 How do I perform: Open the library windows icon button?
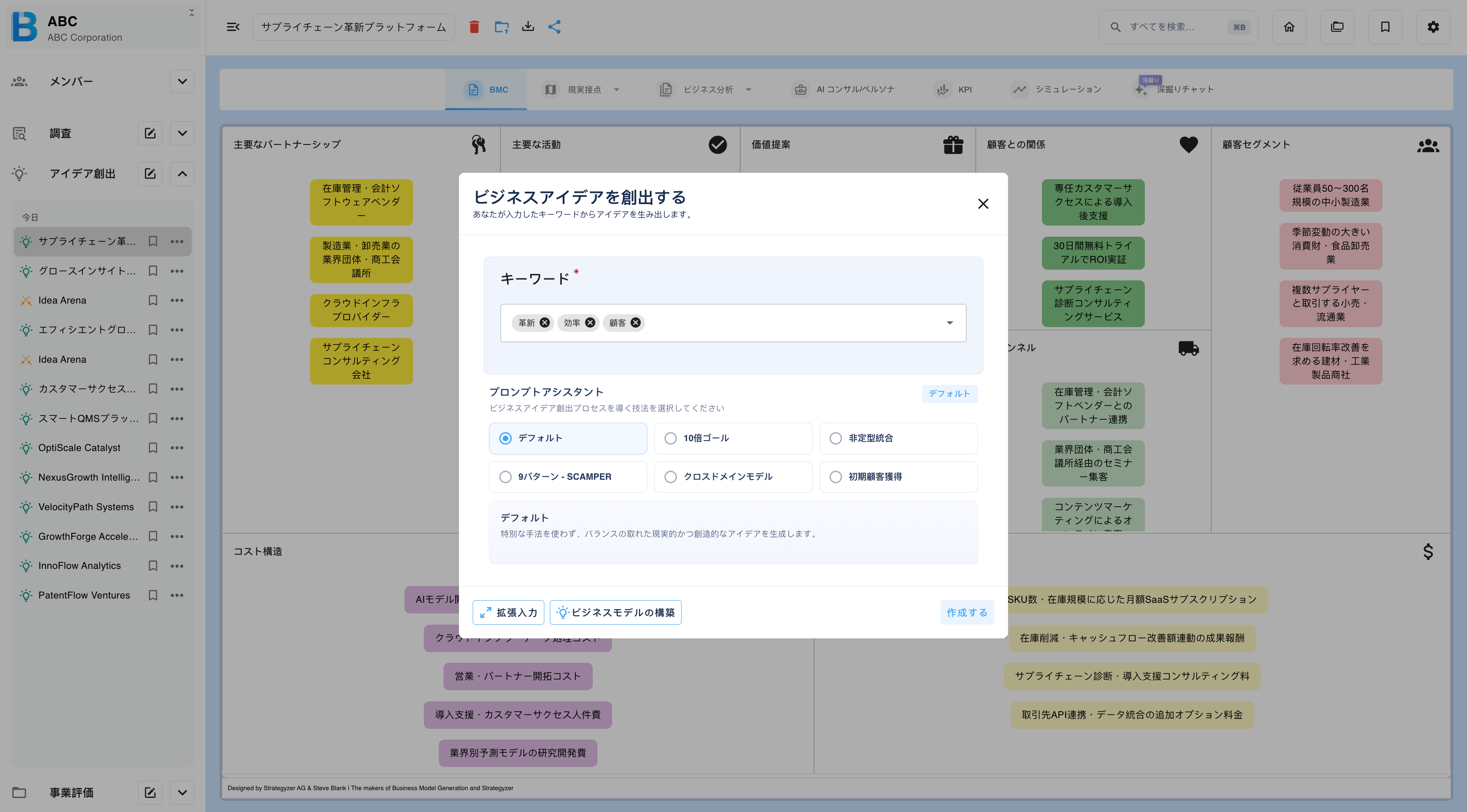[x=1337, y=27]
